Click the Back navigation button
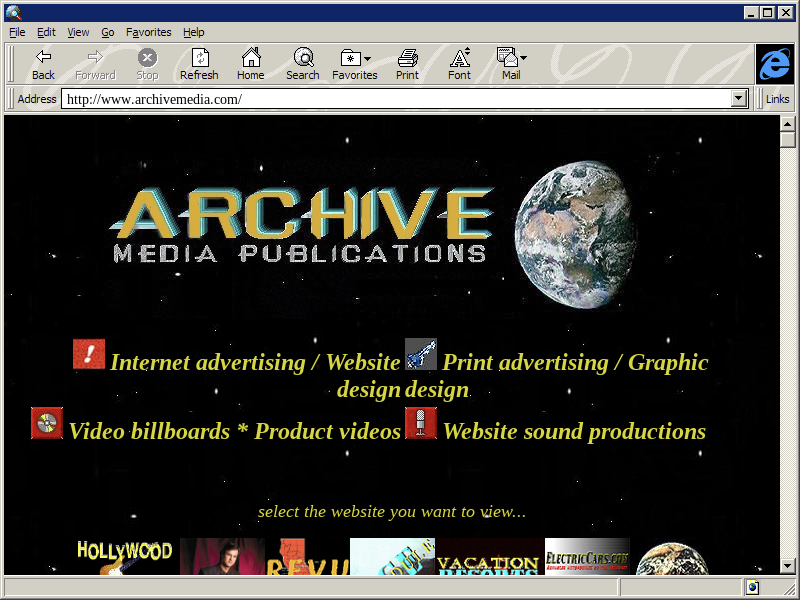800x600 pixels. [43, 64]
